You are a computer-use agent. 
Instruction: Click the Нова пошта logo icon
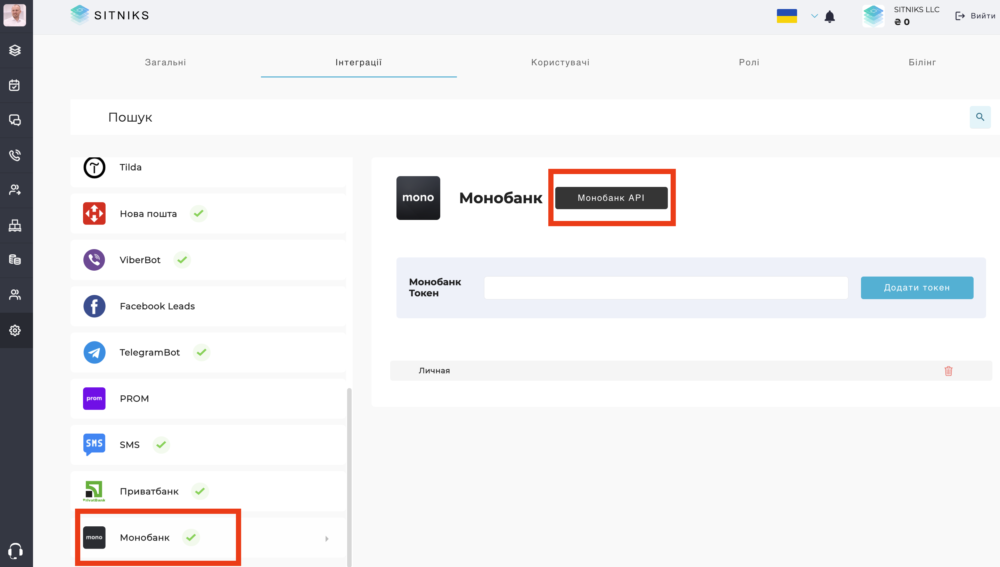pyautogui.click(x=94, y=214)
